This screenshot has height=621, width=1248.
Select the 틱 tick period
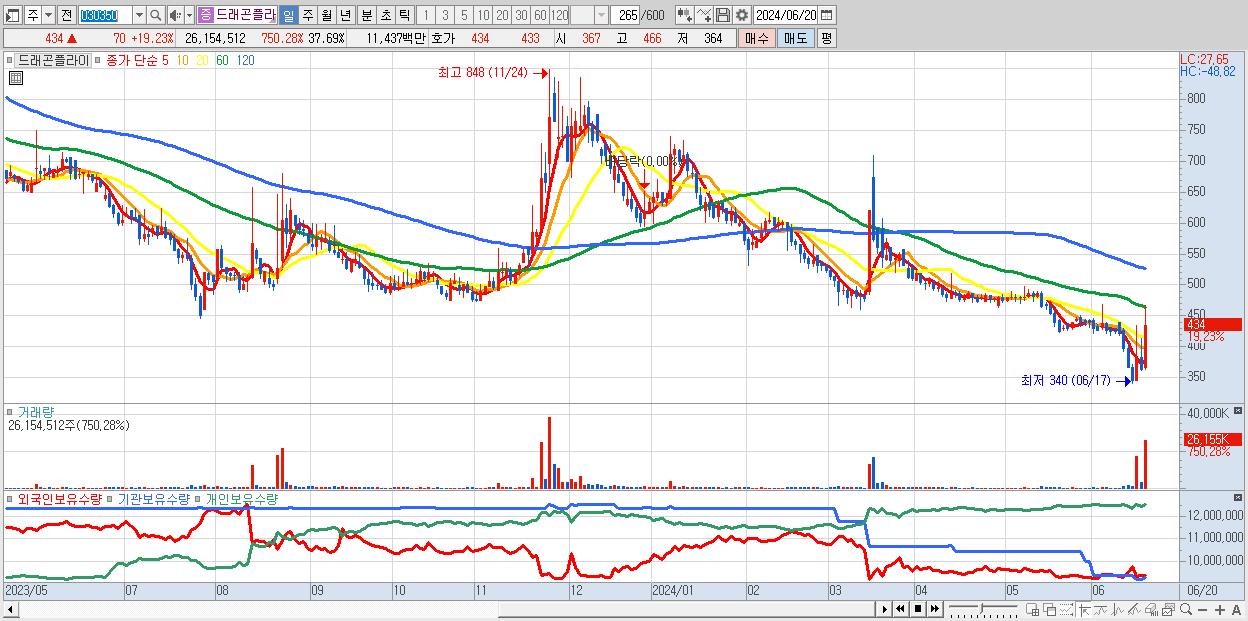404,15
